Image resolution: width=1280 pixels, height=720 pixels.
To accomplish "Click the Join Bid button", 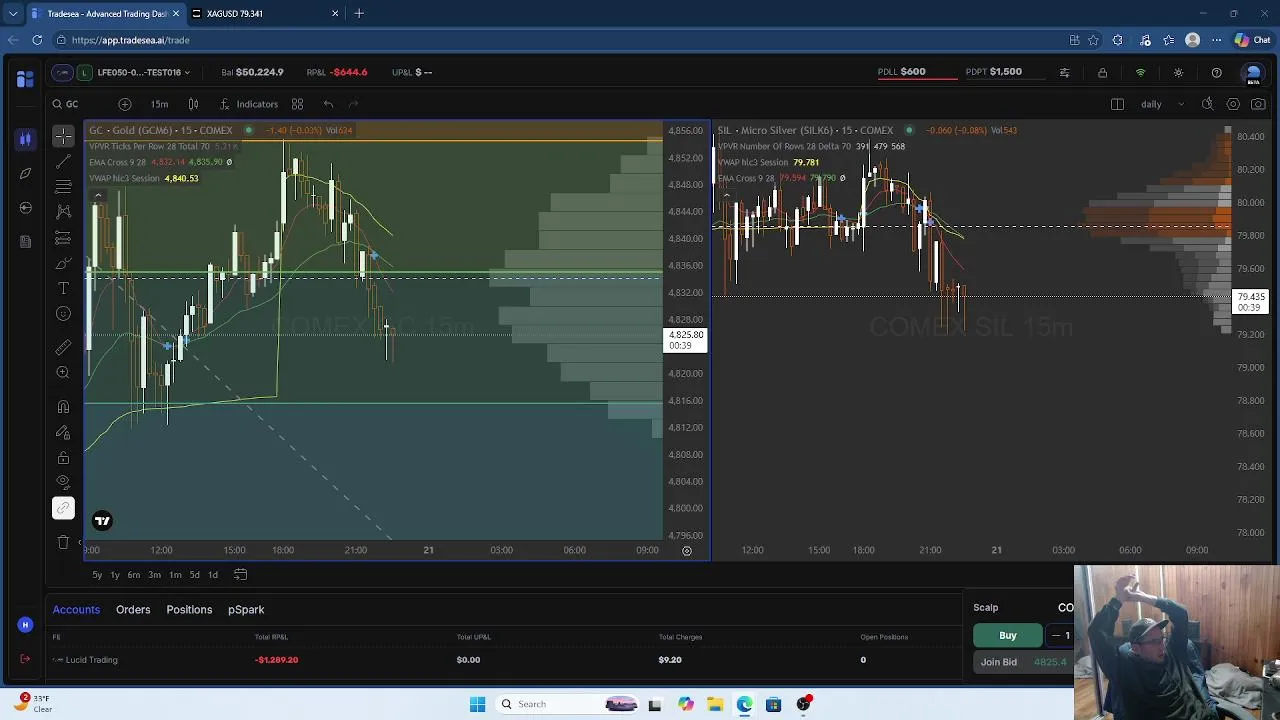I will 1024,662.
